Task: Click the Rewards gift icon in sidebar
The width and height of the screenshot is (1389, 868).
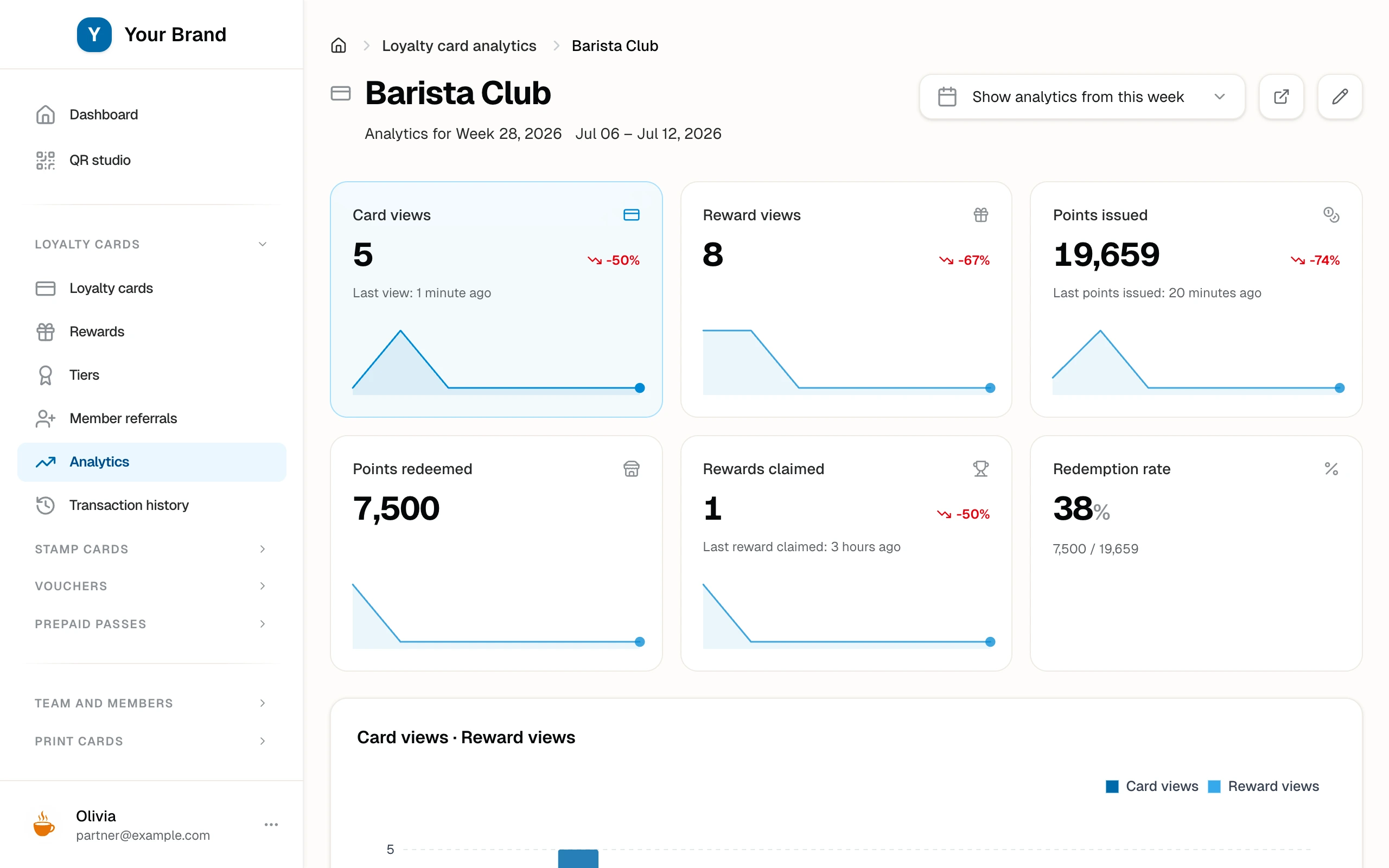Action: 46,332
